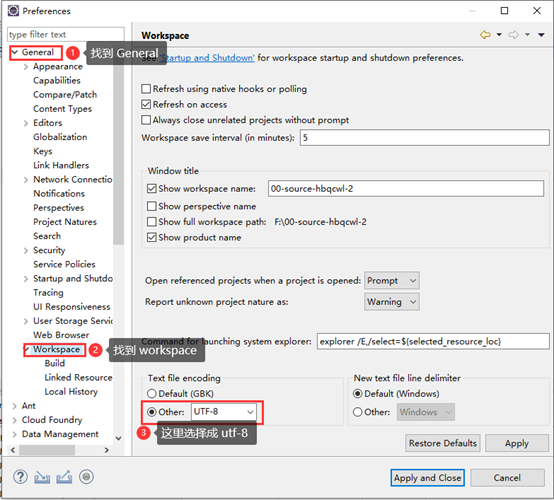Open the UTF-8 encoding dropdown
Screen dimensions: 554x500
point(224,412)
